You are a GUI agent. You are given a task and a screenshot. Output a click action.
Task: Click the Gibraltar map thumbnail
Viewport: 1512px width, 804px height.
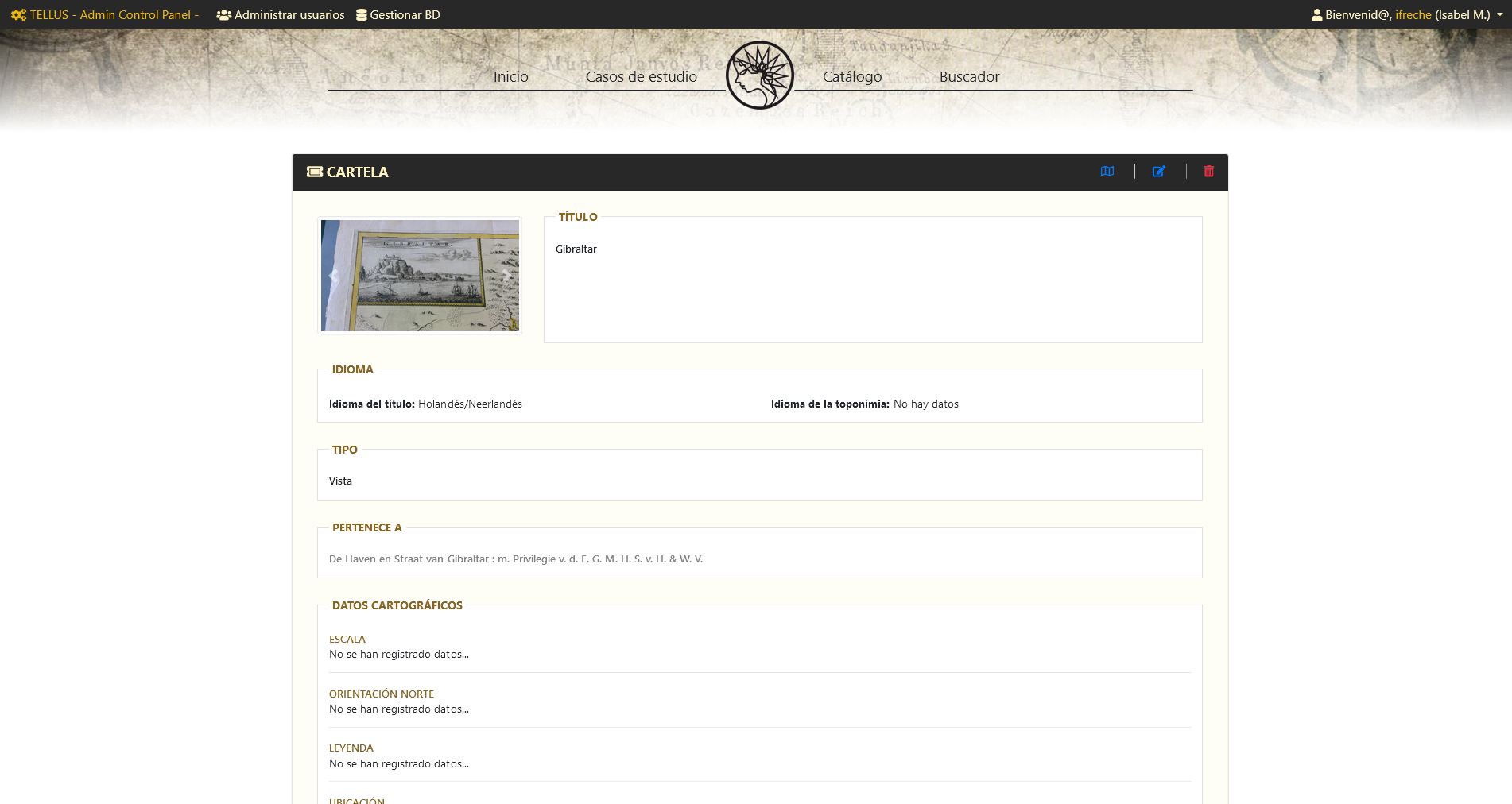coord(420,275)
